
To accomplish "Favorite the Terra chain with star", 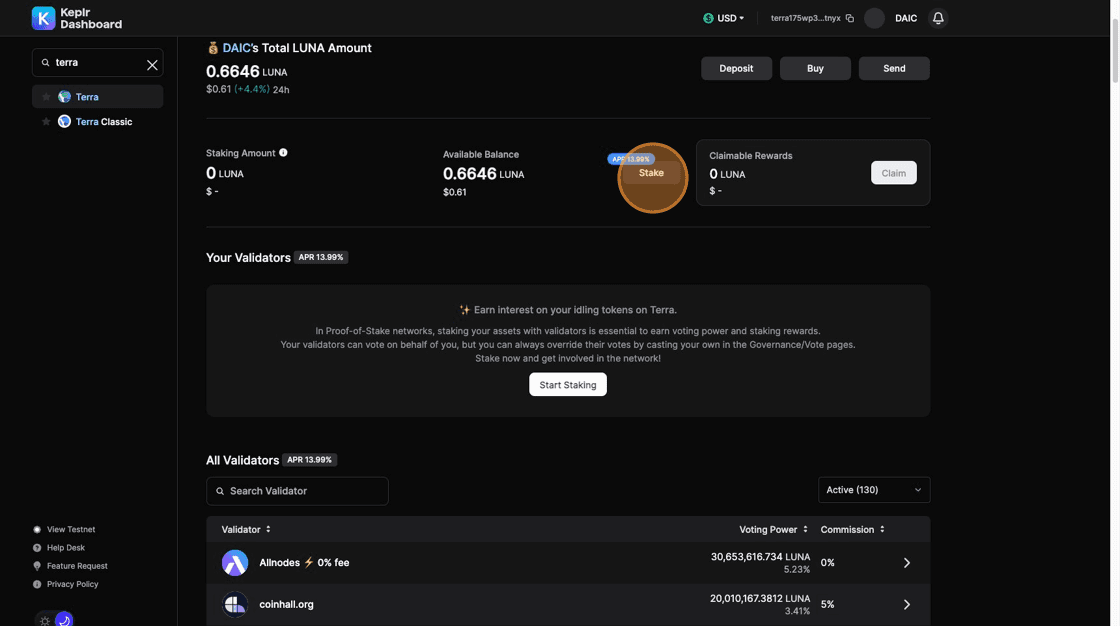I will (46, 97).
